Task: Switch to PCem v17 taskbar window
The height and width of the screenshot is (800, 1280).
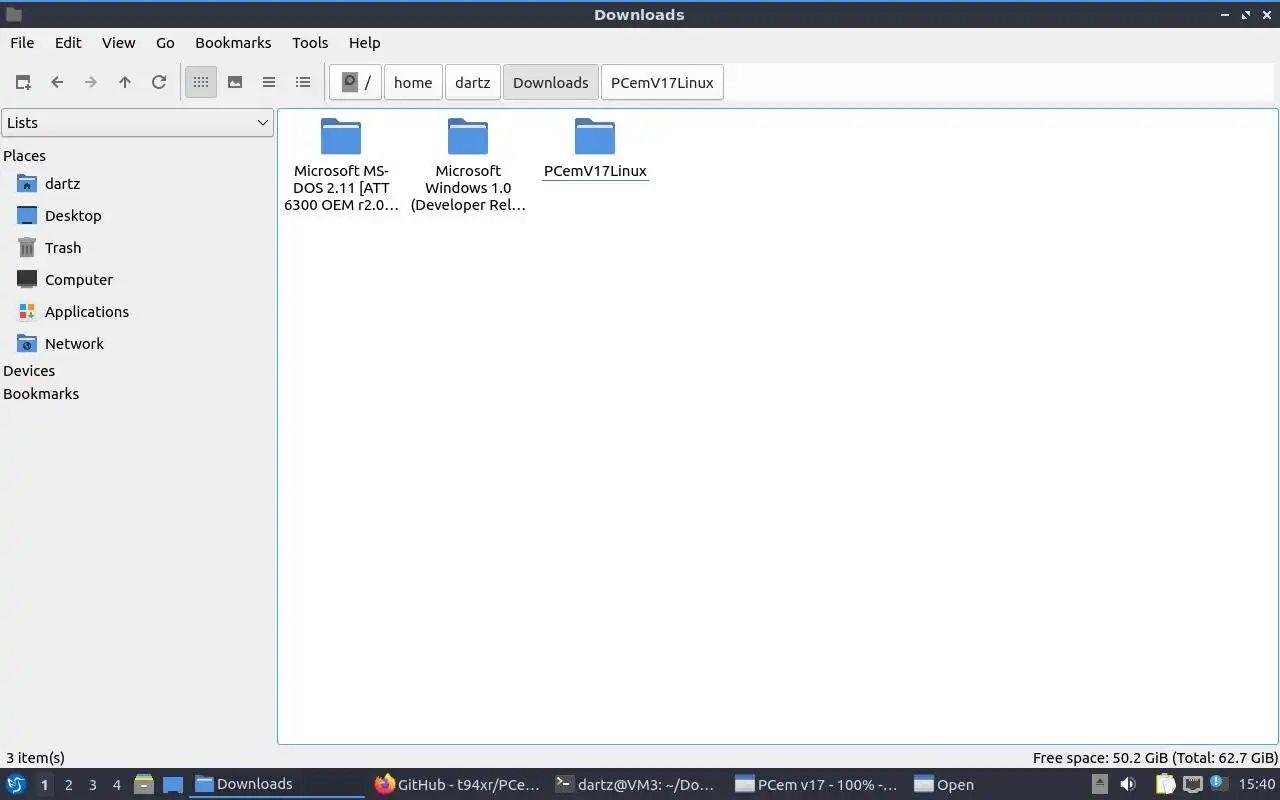Action: (x=818, y=784)
